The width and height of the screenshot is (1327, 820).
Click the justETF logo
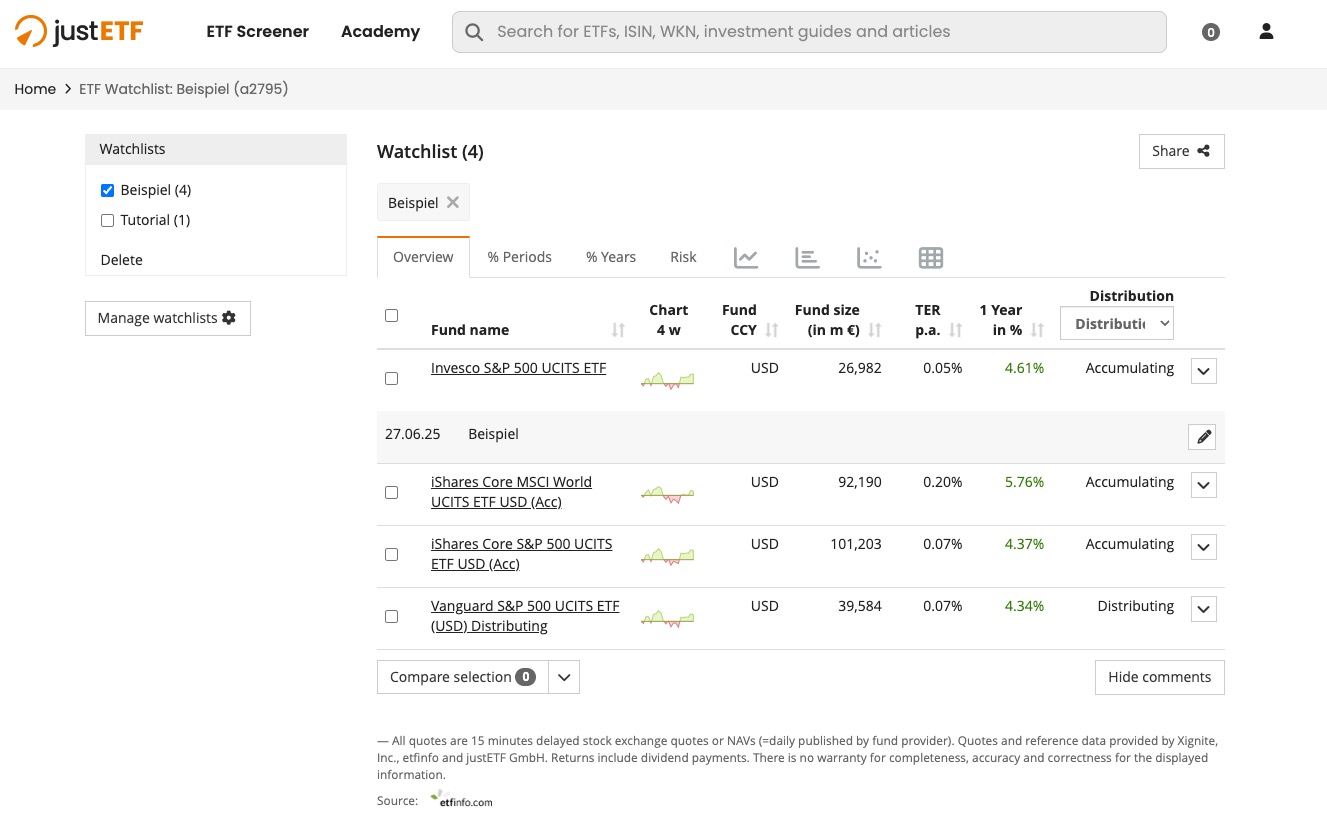(x=80, y=32)
